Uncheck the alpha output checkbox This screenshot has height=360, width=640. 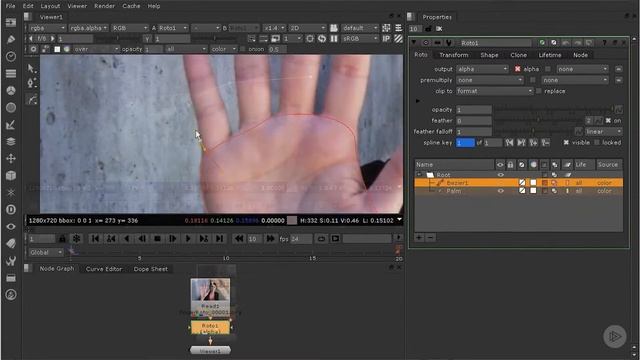518,69
